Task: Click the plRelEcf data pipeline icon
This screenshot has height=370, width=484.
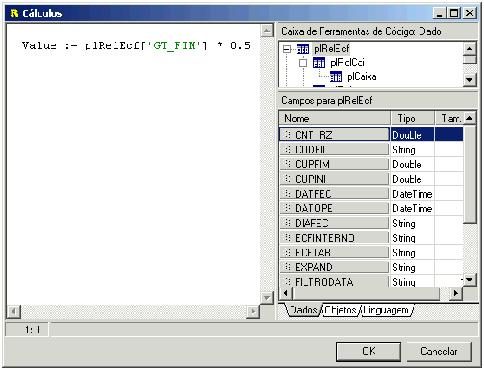Action: (303, 49)
